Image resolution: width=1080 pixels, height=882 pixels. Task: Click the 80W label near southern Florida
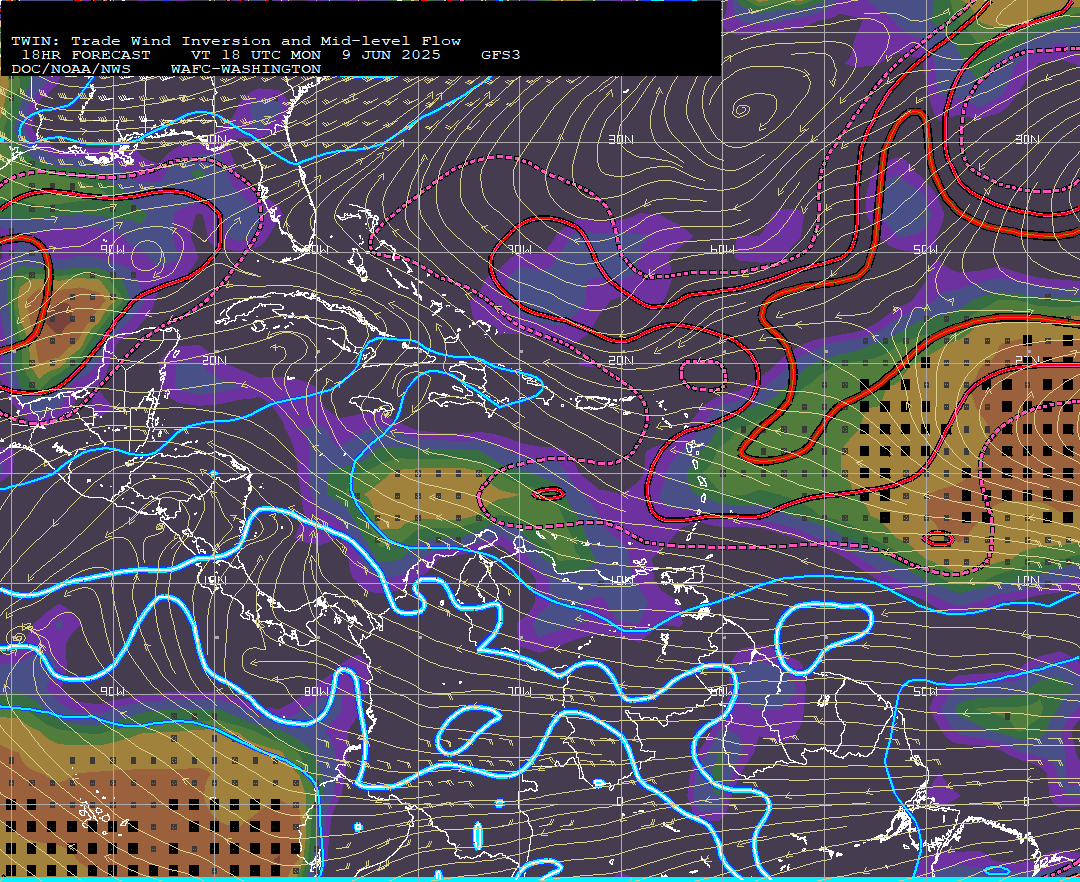pyautogui.click(x=315, y=249)
